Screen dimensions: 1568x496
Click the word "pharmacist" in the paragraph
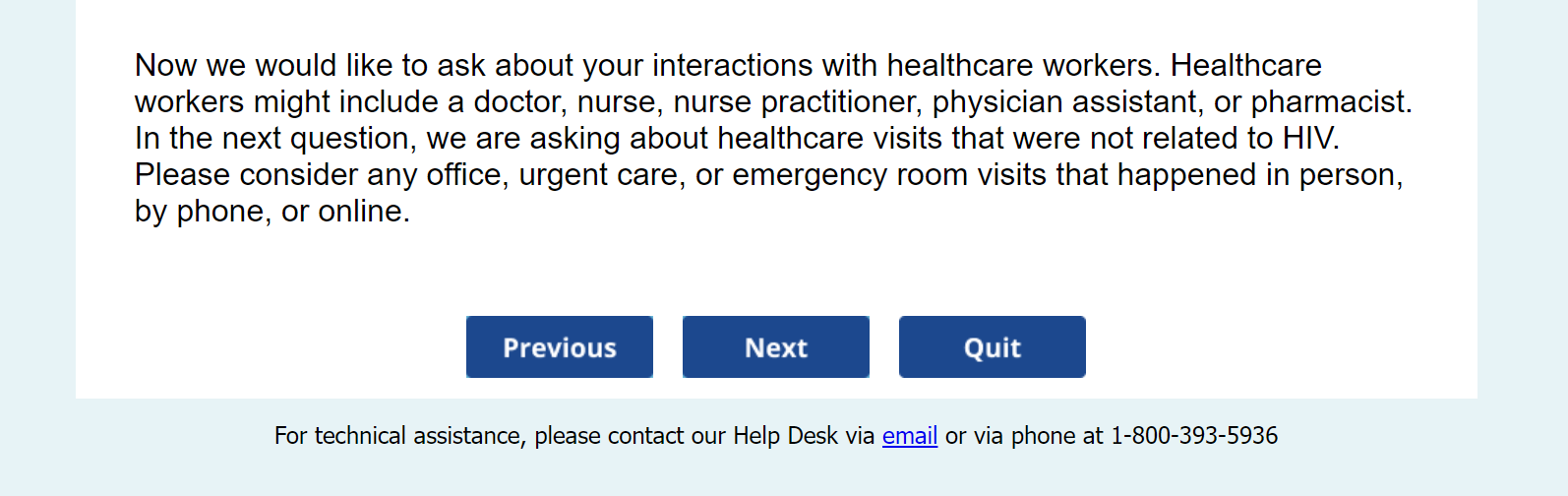(1330, 102)
